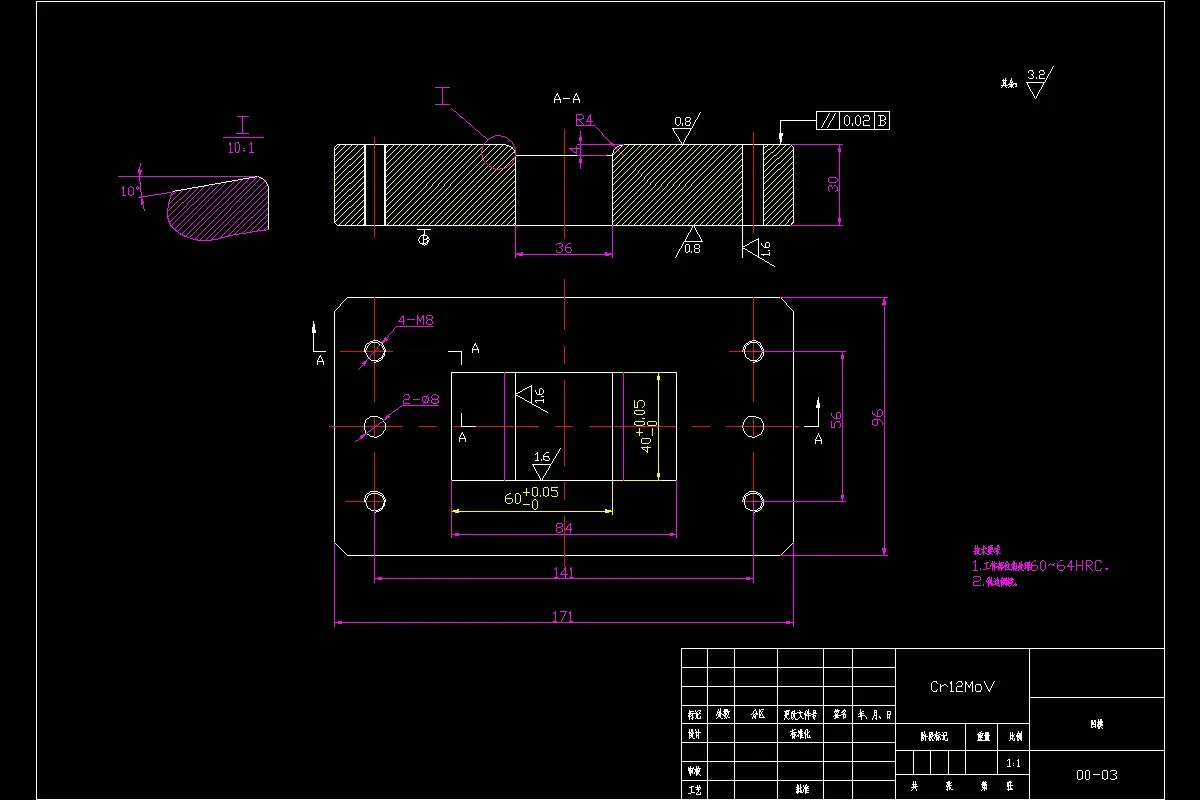The image size is (1200, 800).
Task: Select the 84 horizontal dimension
Action: (563, 527)
